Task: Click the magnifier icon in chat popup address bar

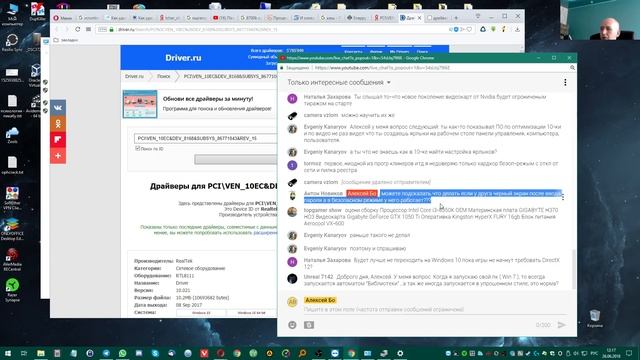Action: point(572,68)
